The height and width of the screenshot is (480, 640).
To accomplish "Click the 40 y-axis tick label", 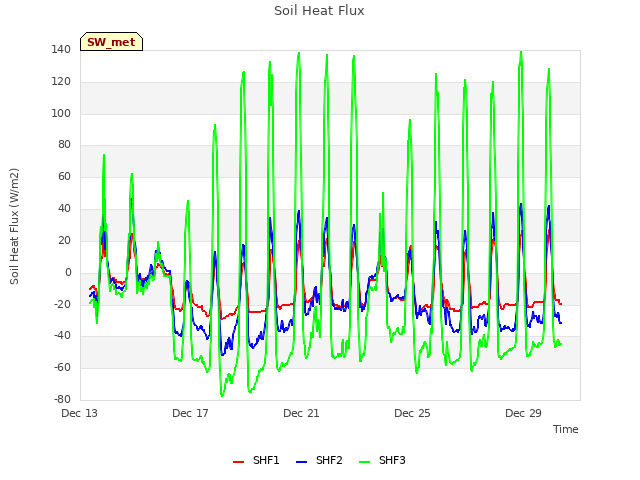I will (x=64, y=208).
